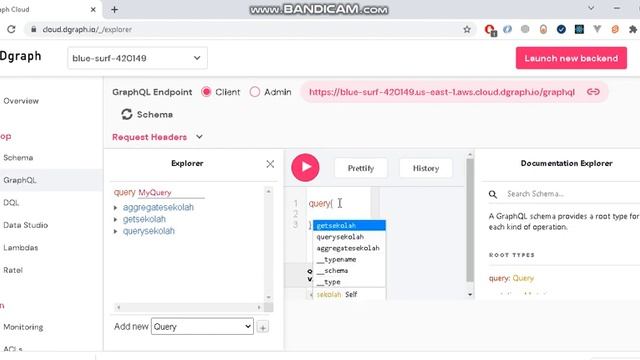Choose __type from autocomplete list
This screenshot has width=640, height=360.
click(x=349, y=282)
